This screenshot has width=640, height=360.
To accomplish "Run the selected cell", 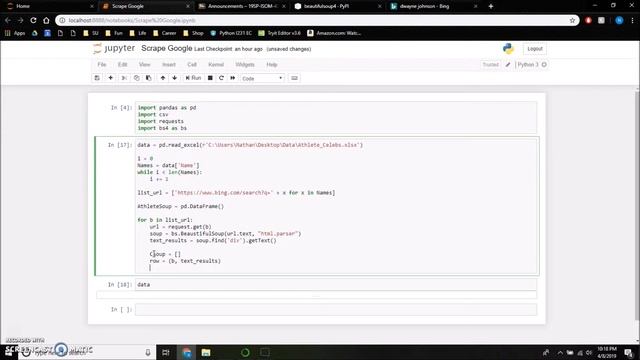I will point(193,78).
